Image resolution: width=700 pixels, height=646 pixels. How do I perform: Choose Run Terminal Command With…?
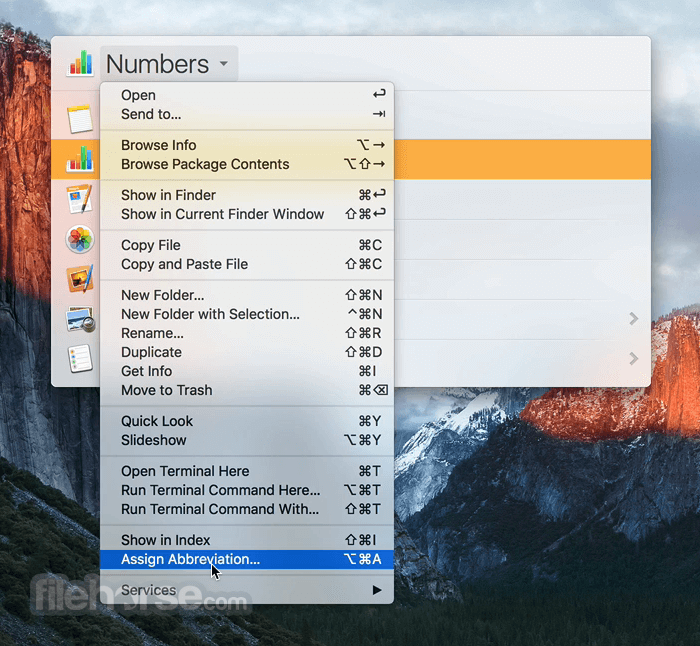point(247,509)
